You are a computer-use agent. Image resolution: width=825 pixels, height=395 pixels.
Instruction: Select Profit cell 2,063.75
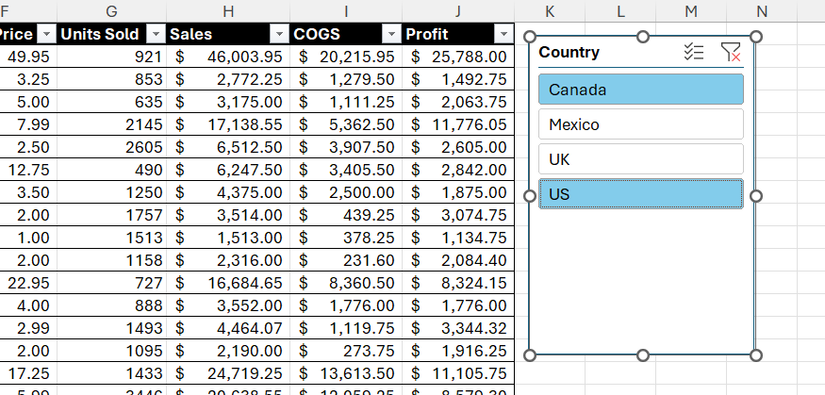pos(458,102)
